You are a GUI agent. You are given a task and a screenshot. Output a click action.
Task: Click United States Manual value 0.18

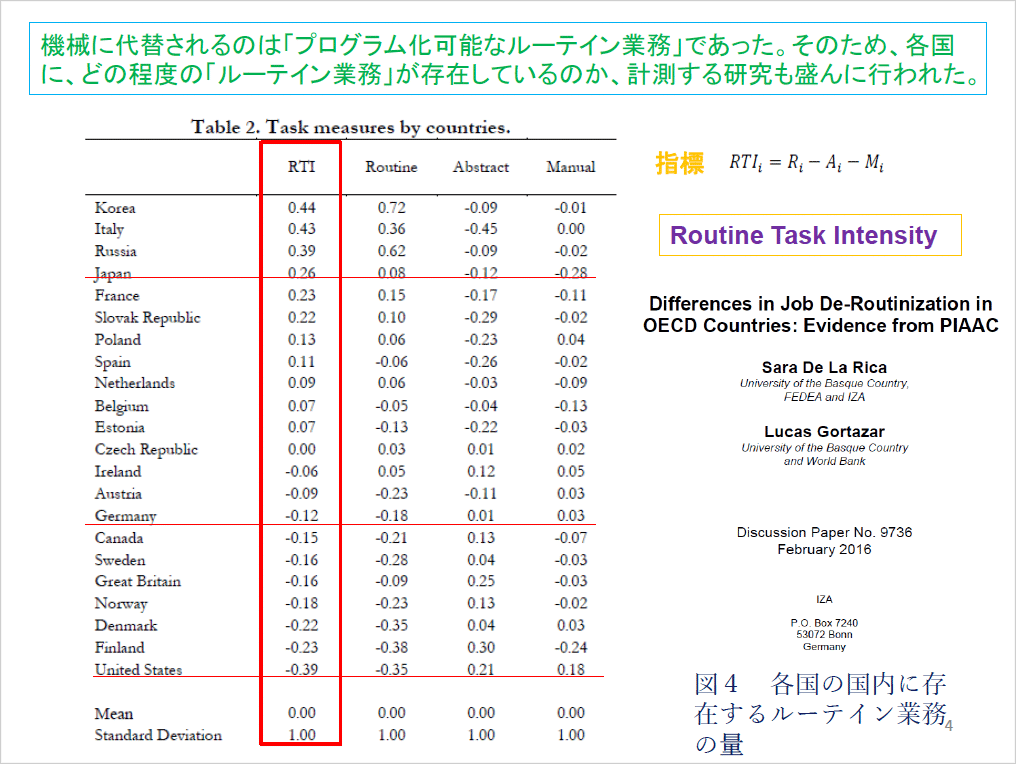point(571,670)
